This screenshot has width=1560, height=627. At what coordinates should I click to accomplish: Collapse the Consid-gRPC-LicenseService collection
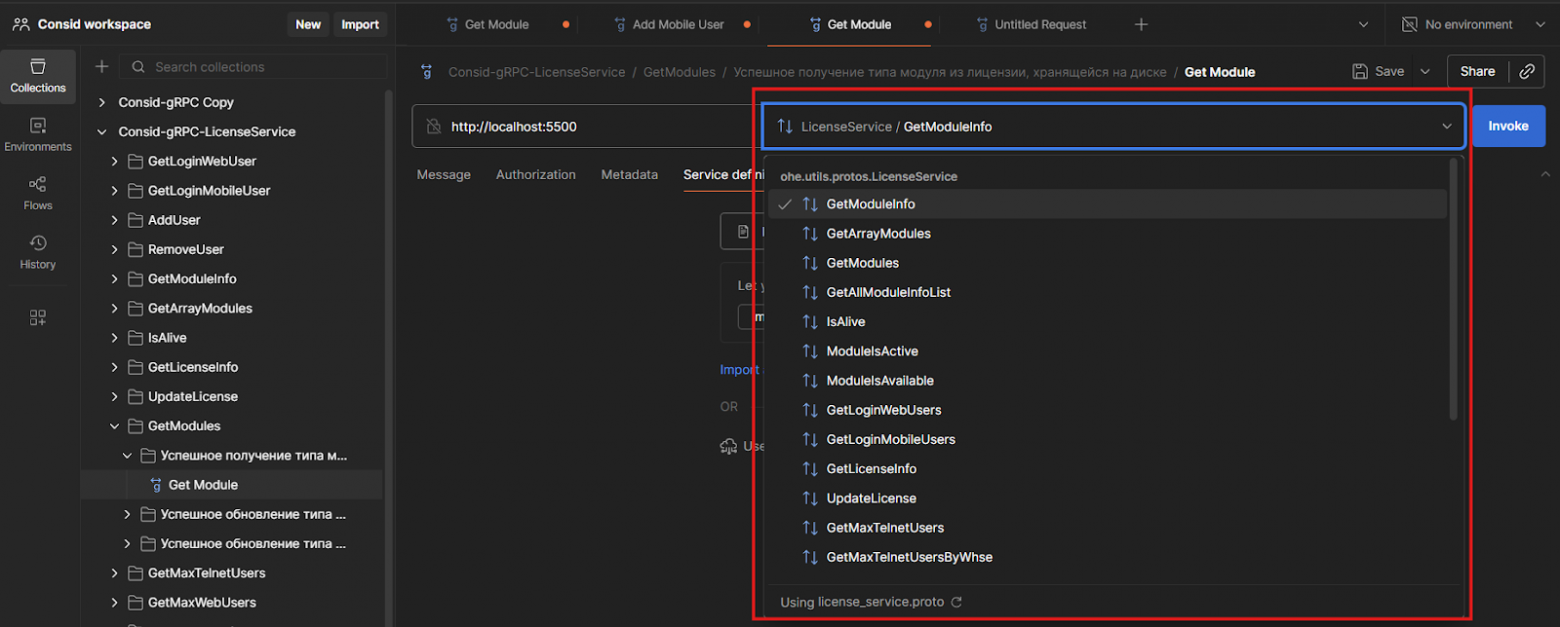click(101, 132)
